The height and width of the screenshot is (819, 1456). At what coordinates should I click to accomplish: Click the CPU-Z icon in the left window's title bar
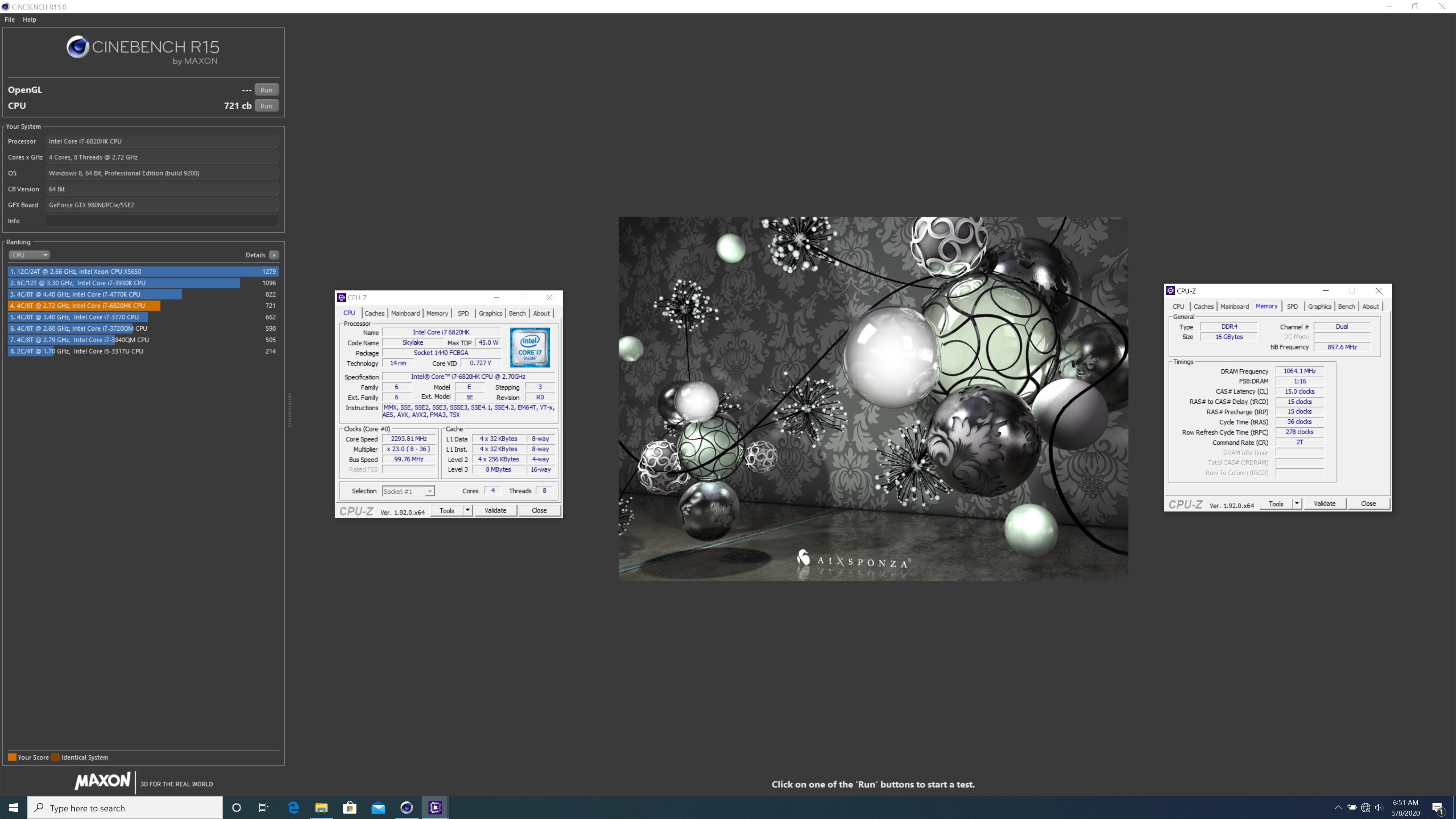pyautogui.click(x=341, y=297)
